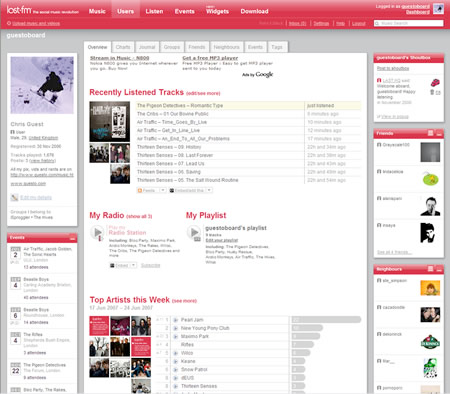Click the snowboarder profile photo
Screen dimensions: 450x394
coord(42,85)
